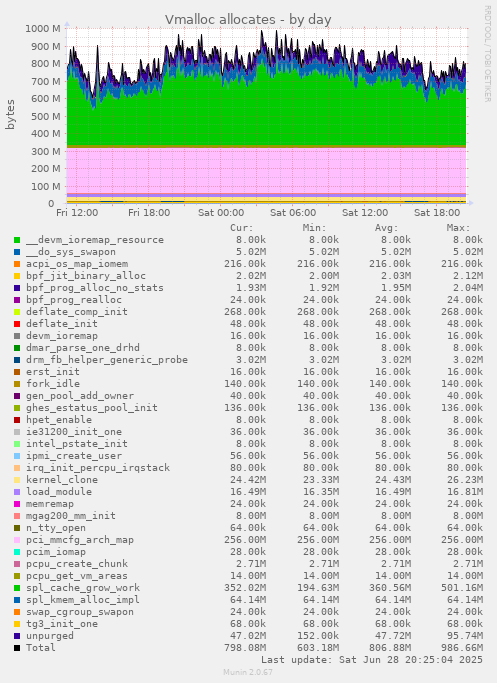497x683 pixels.
Task: Click the black Total legend color square
Action: click(x=17, y=648)
